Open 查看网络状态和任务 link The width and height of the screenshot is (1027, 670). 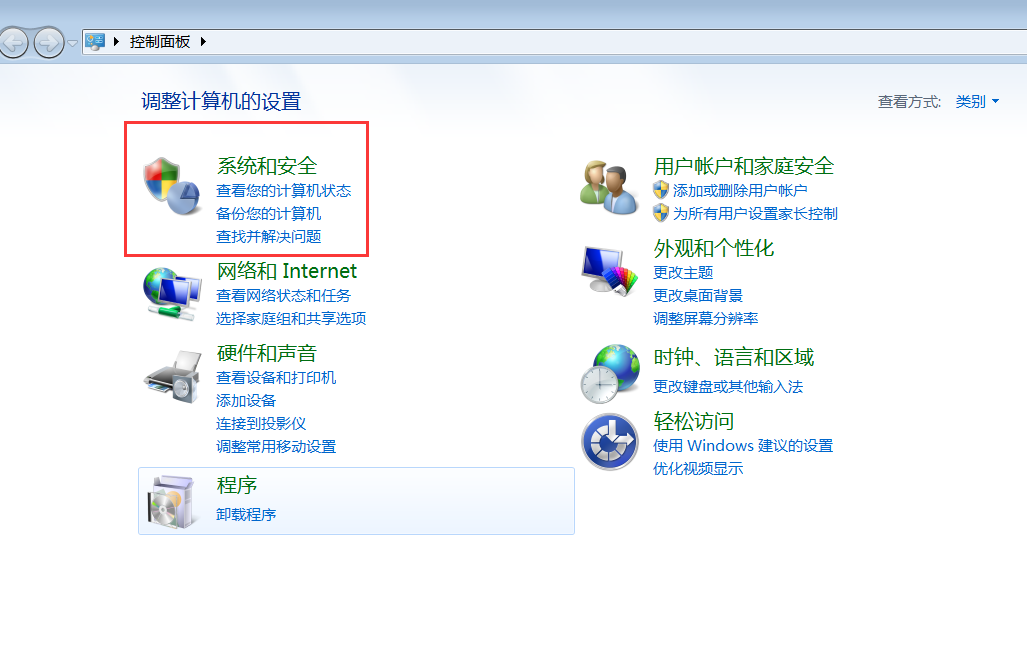284,295
